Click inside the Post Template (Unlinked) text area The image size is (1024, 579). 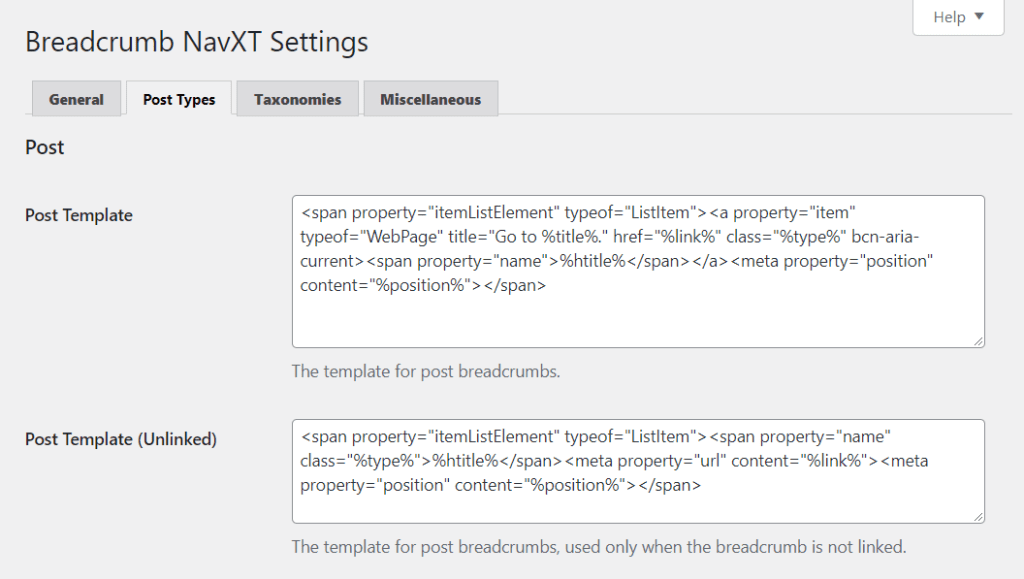[x=635, y=472]
